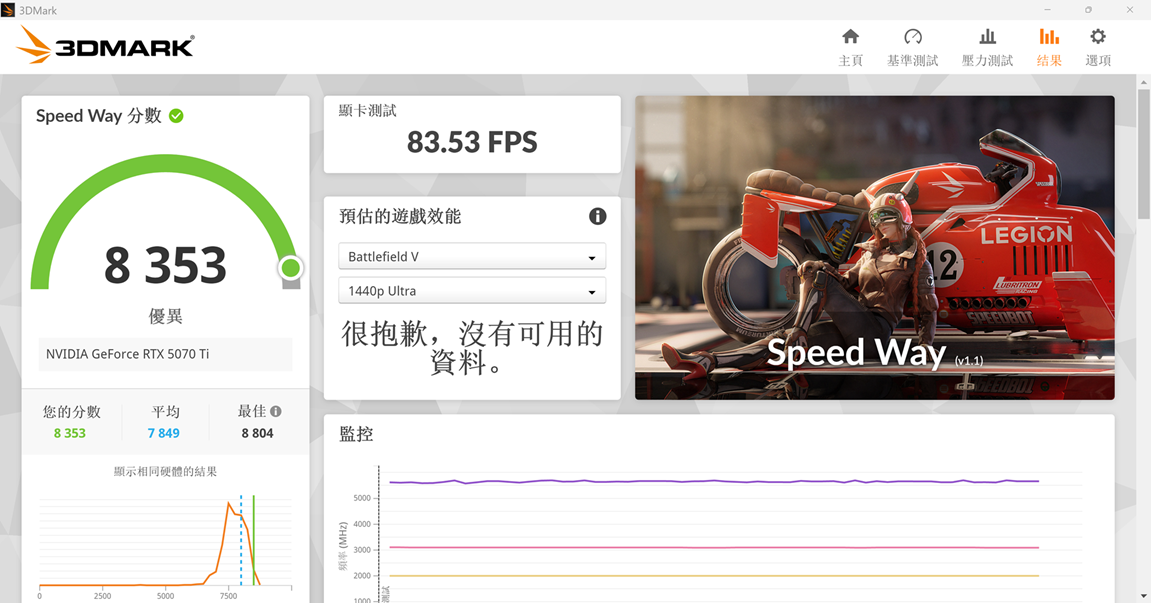Click the Speed Way benchmark thumbnail image
Viewport: 1151px width, 603px height.
(875, 248)
